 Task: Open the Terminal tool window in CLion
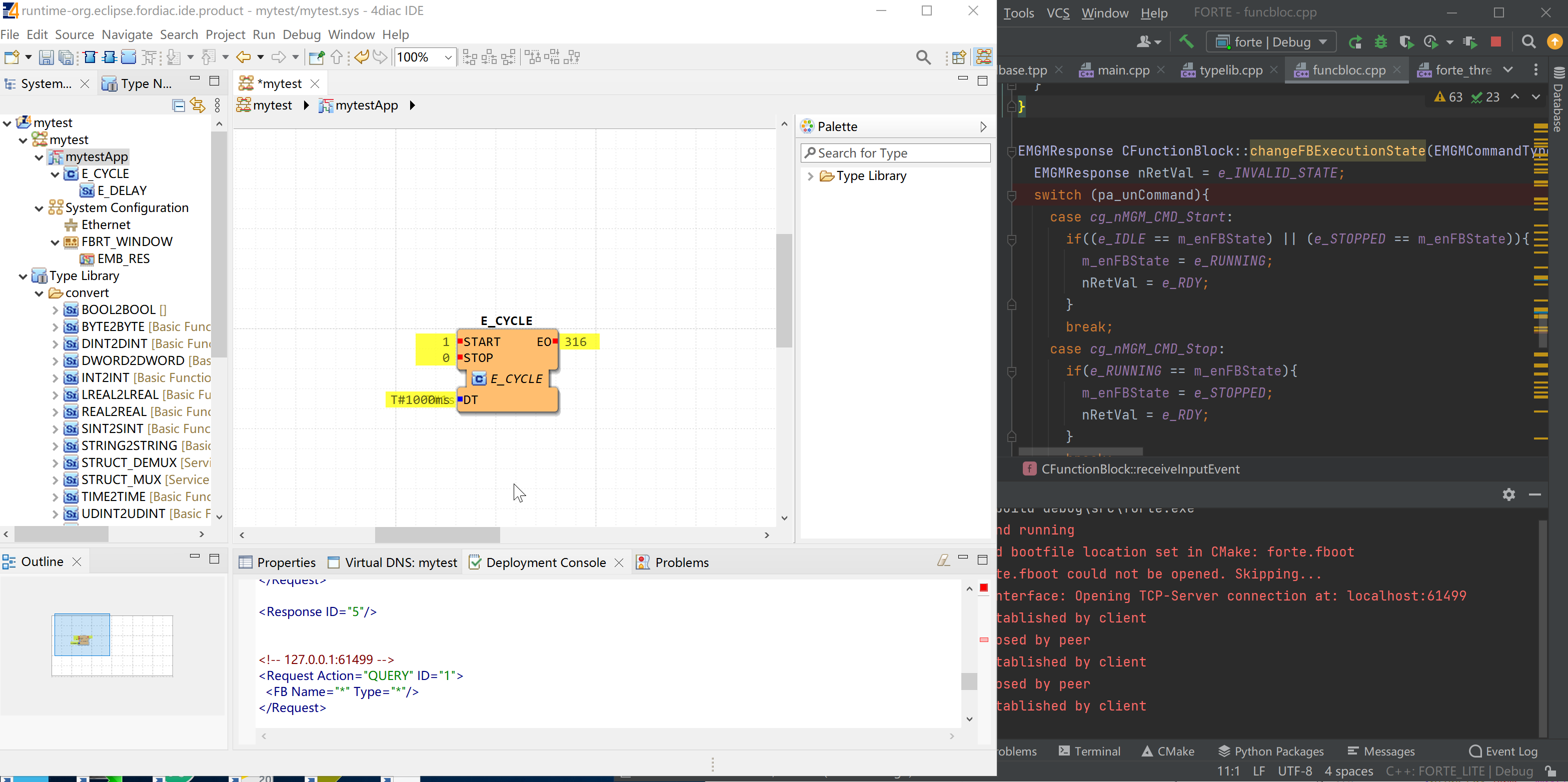point(1089,751)
